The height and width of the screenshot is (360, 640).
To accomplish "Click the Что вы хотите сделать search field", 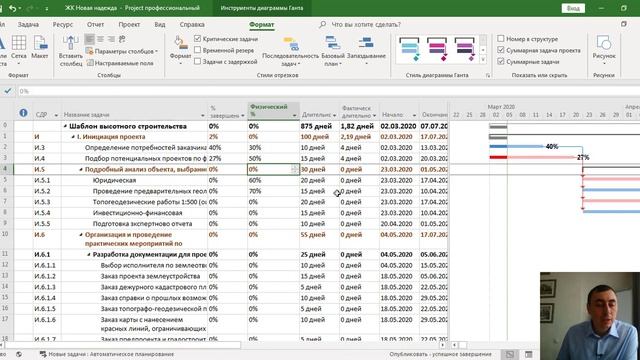I will pyautogui.click(x=366, y=24).
